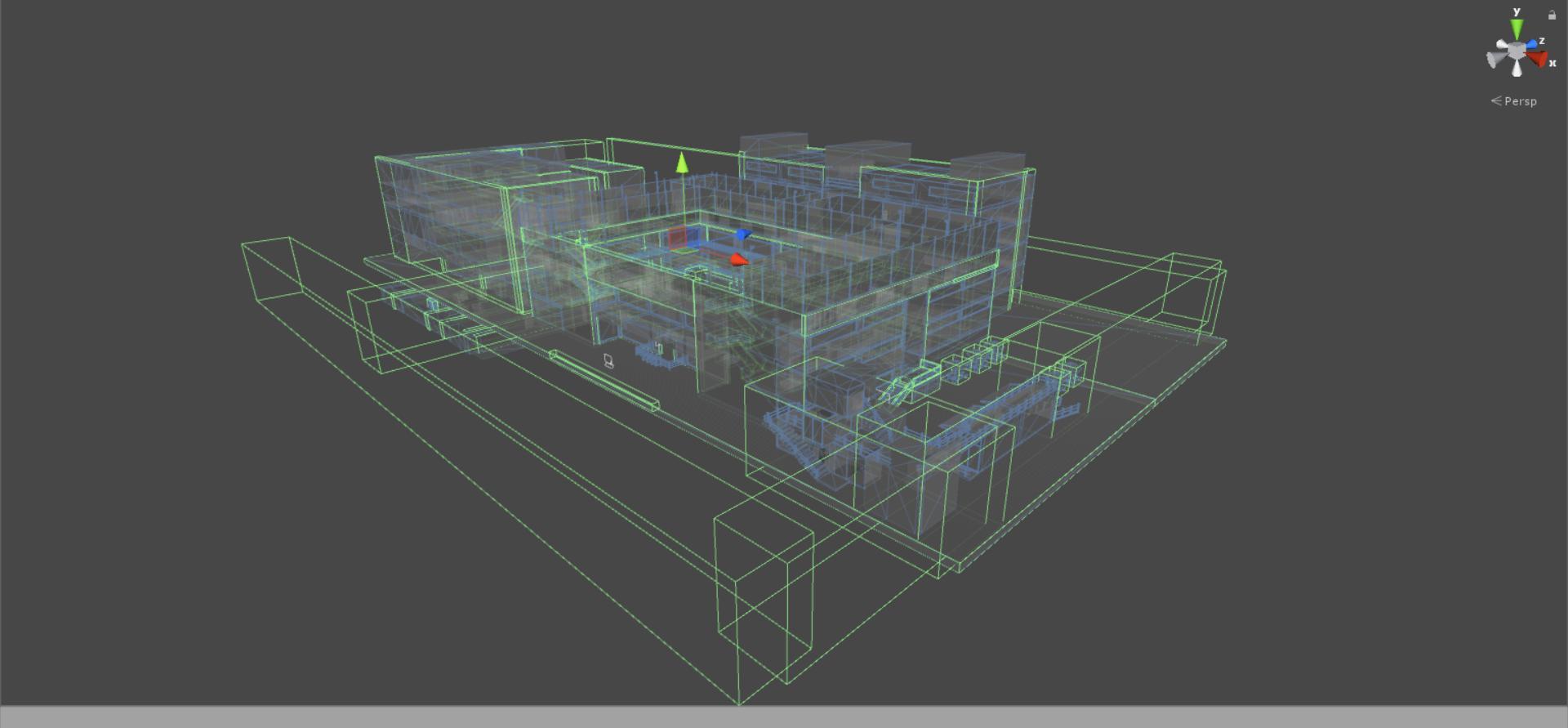Click the center cube of the orientation gizmo
The width and height of the screenshot is (1568, 728).
click(x=1517, y=52)
